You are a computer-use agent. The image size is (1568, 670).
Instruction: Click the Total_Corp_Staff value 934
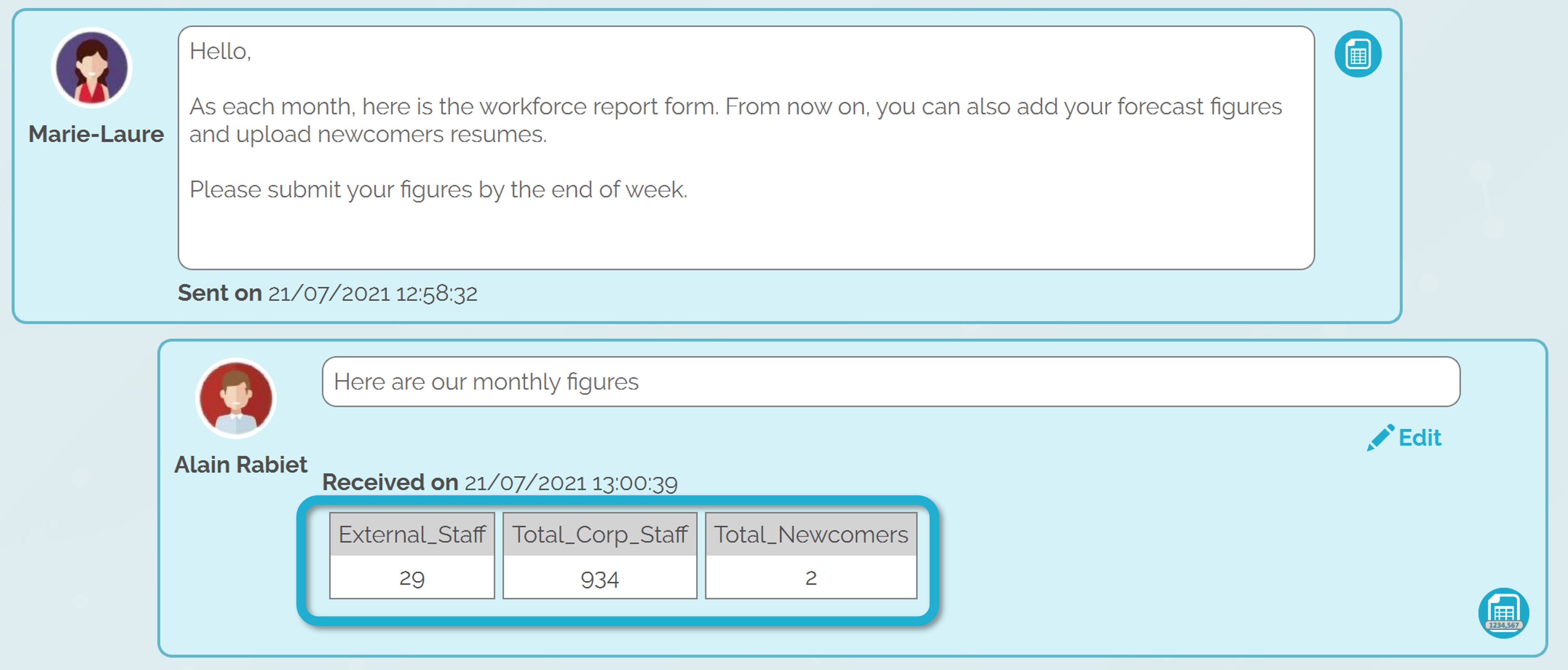(x=599, y=578)
